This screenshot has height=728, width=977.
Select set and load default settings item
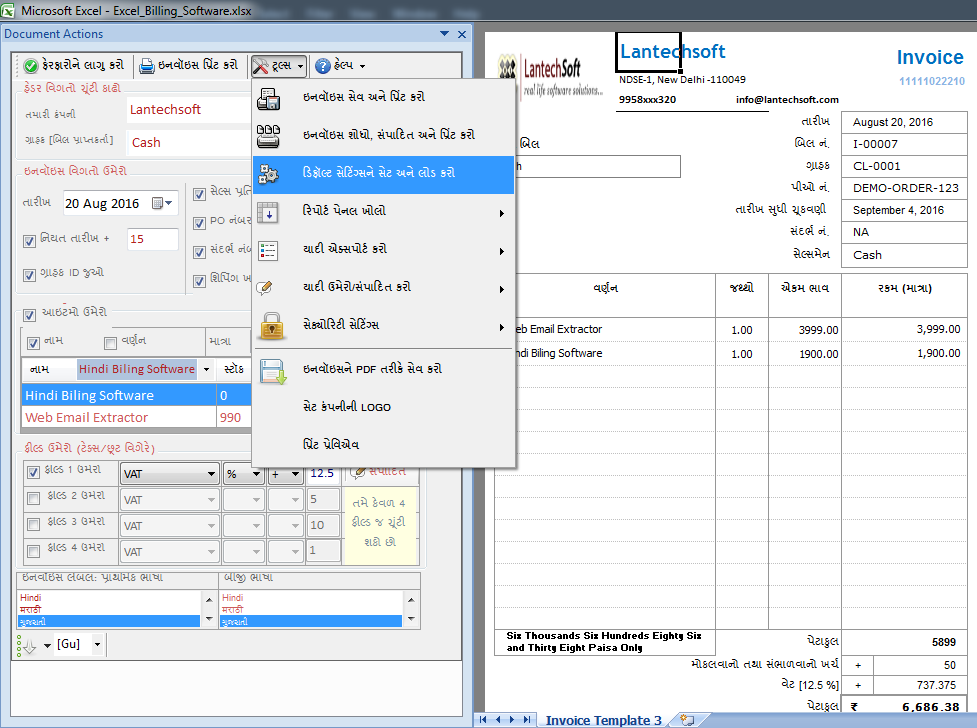[383, 175]
